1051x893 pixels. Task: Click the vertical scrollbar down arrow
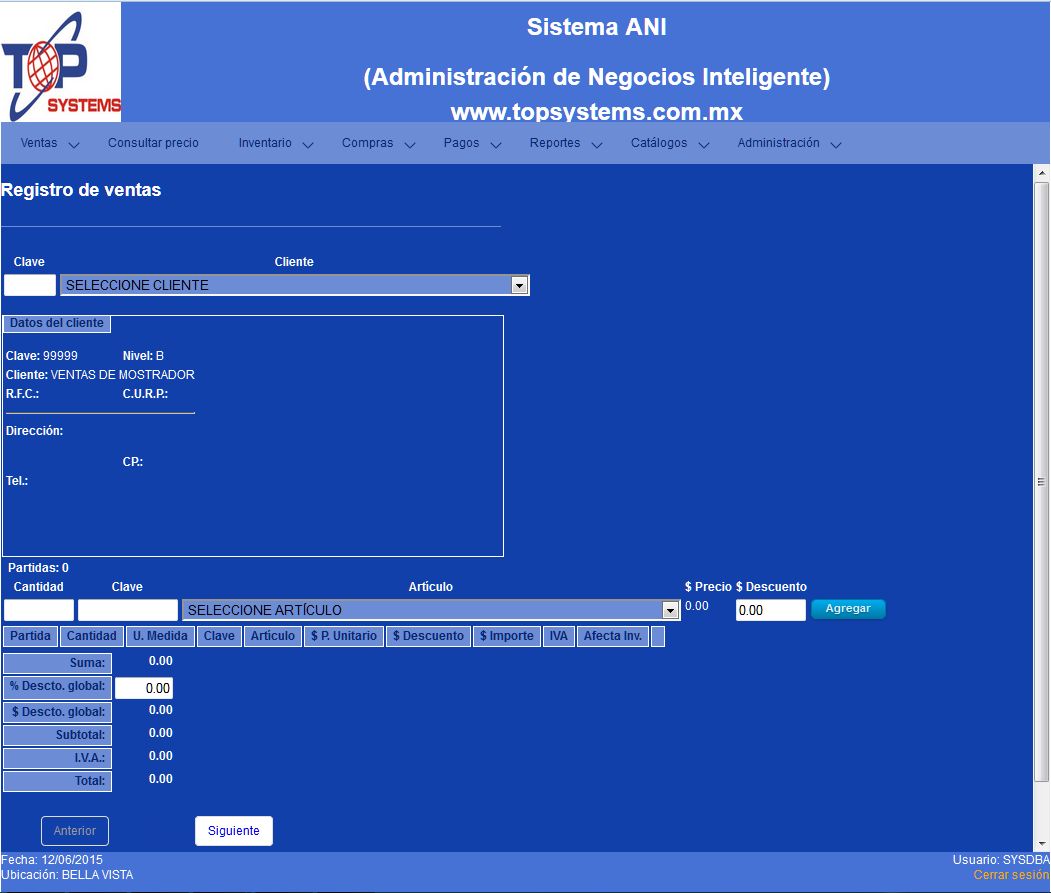click(x=1041, y=842)
